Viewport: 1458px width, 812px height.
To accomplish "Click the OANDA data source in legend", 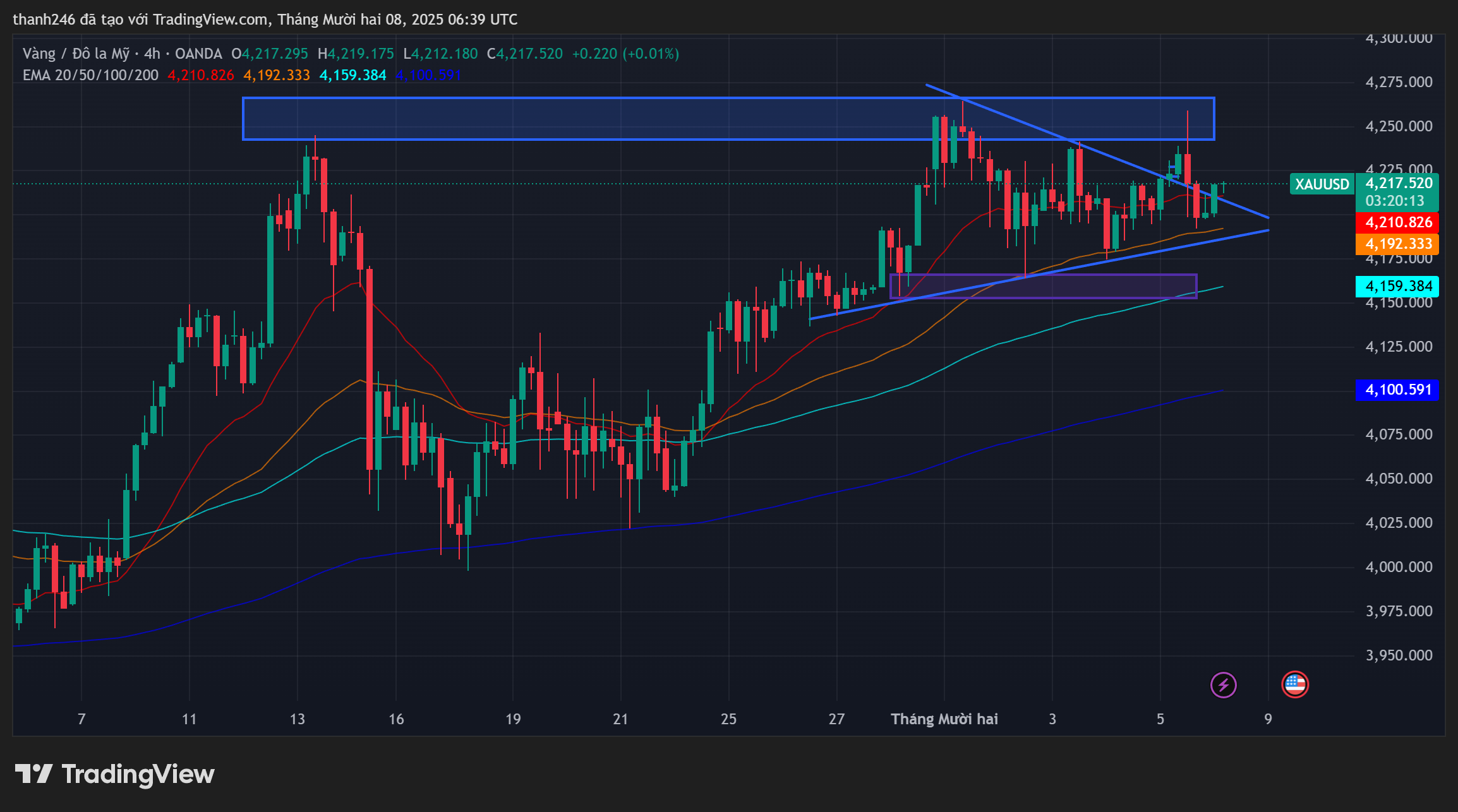I will point(198,54).
